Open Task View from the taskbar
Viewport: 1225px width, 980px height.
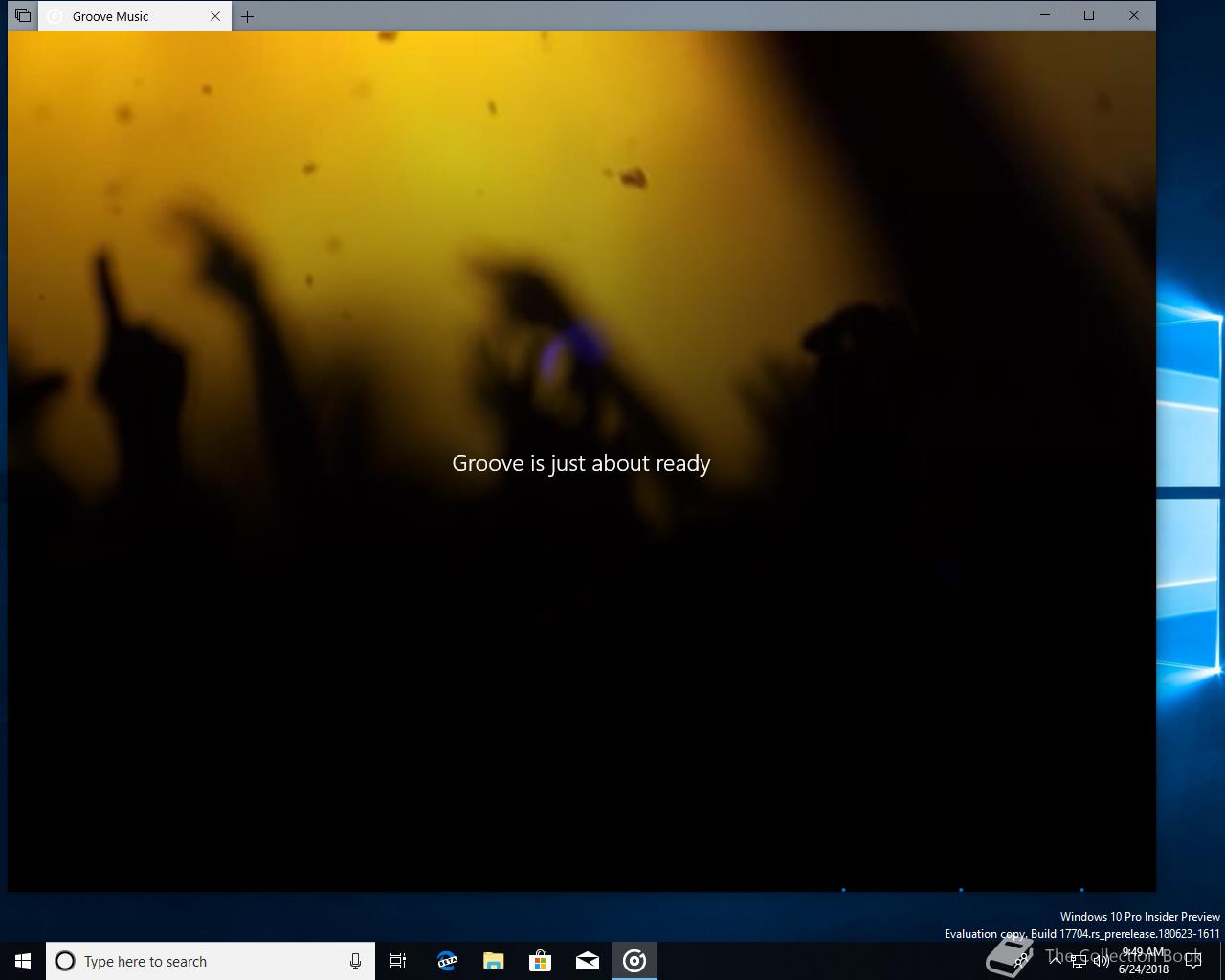tap(398, 961)
